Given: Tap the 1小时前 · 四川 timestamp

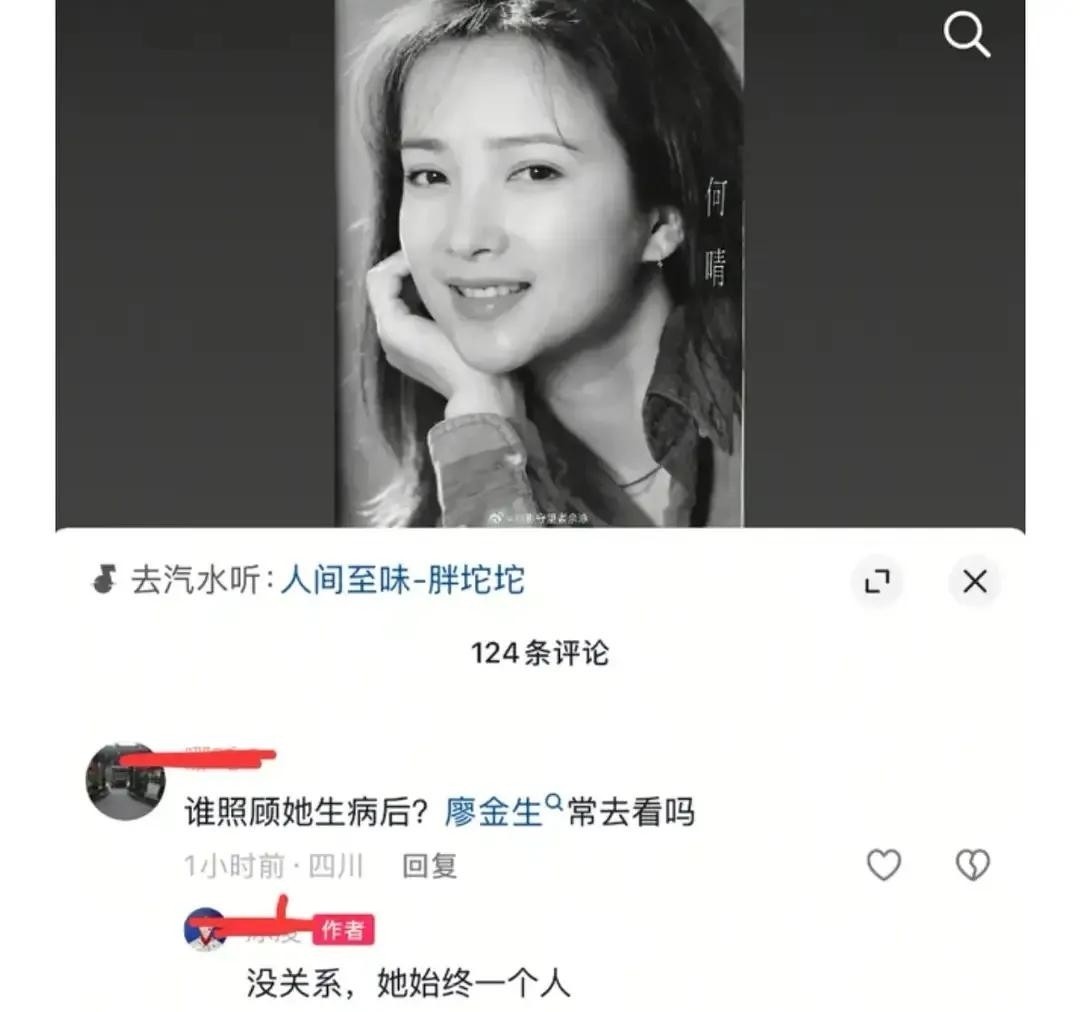Looking at the screenshot, I should [273, 866].
